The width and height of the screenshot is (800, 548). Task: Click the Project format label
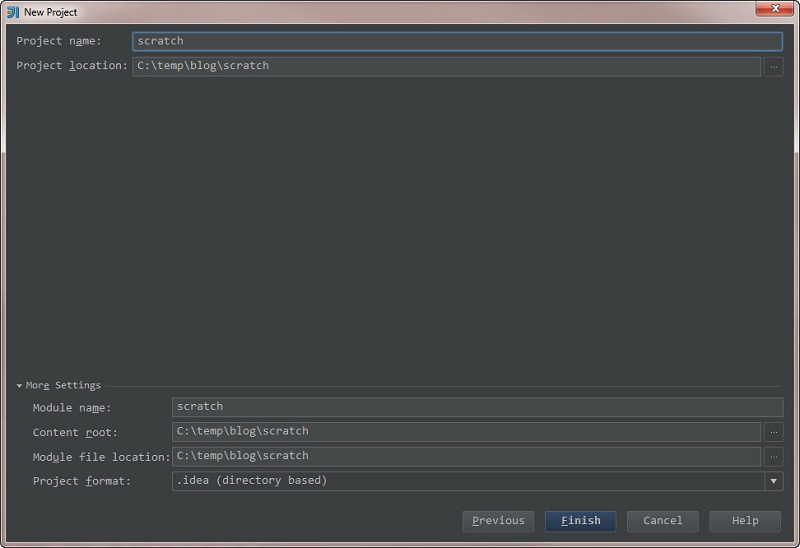click(x=82, y=481)
